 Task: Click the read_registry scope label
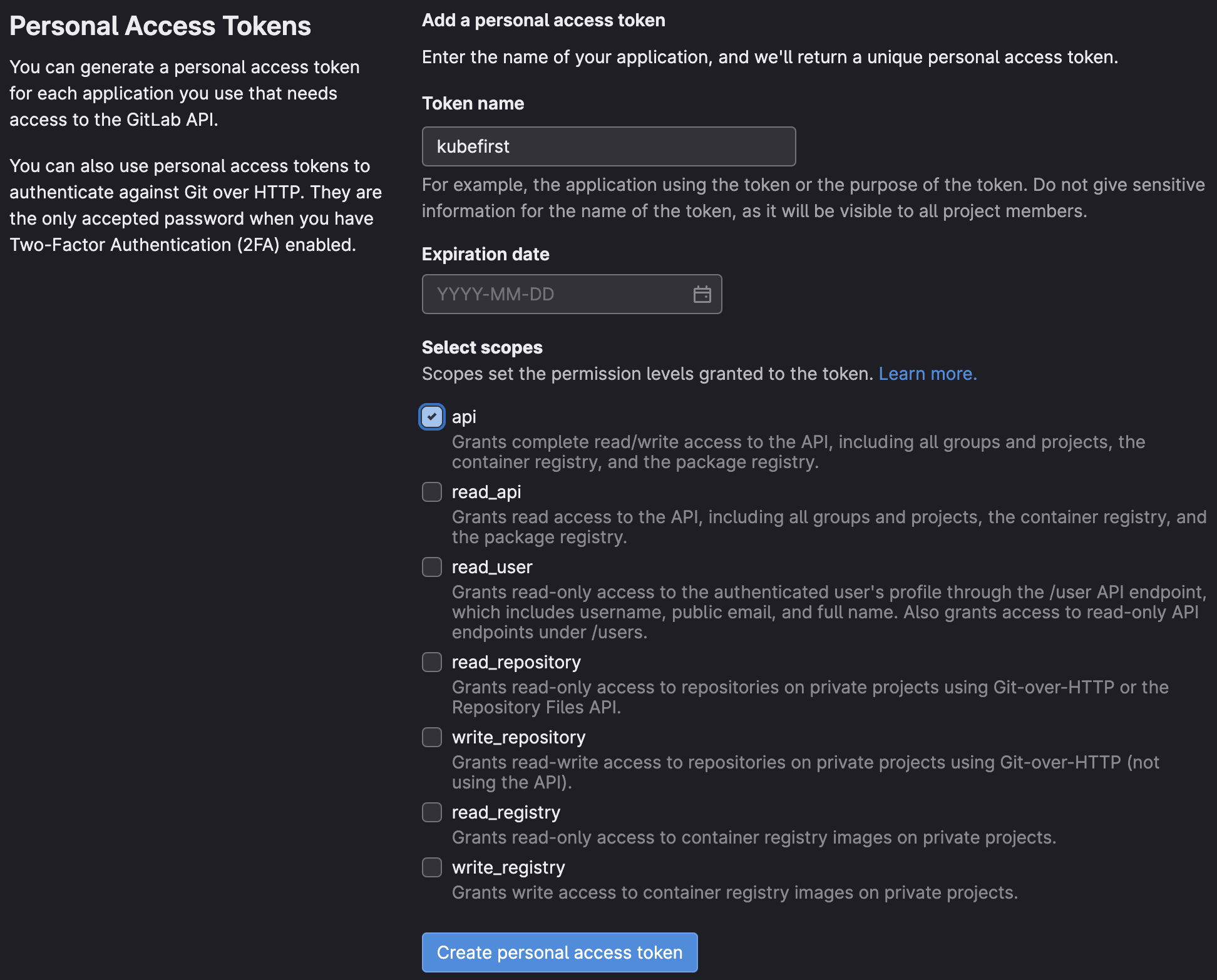(506, 813)
